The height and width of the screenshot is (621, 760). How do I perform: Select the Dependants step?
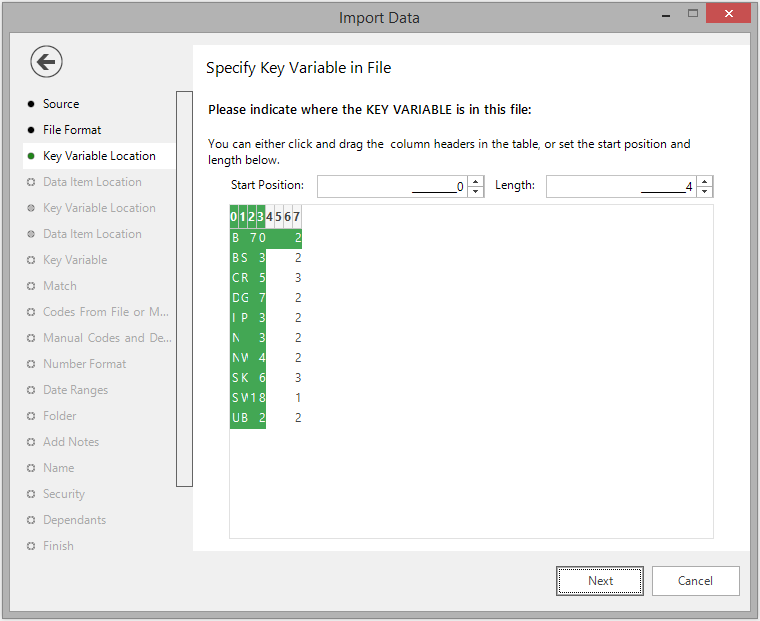(74, 520)
